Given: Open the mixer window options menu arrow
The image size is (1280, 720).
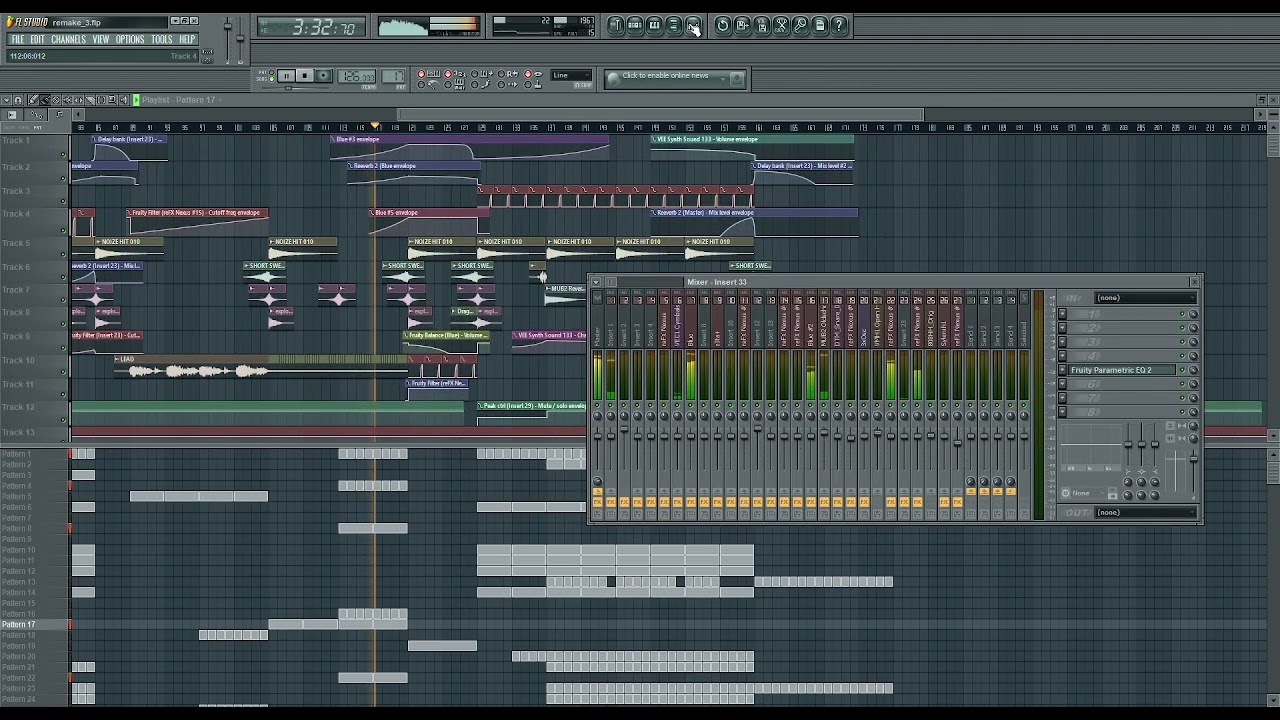Looking at the screenshot, I should click(596, 282).
